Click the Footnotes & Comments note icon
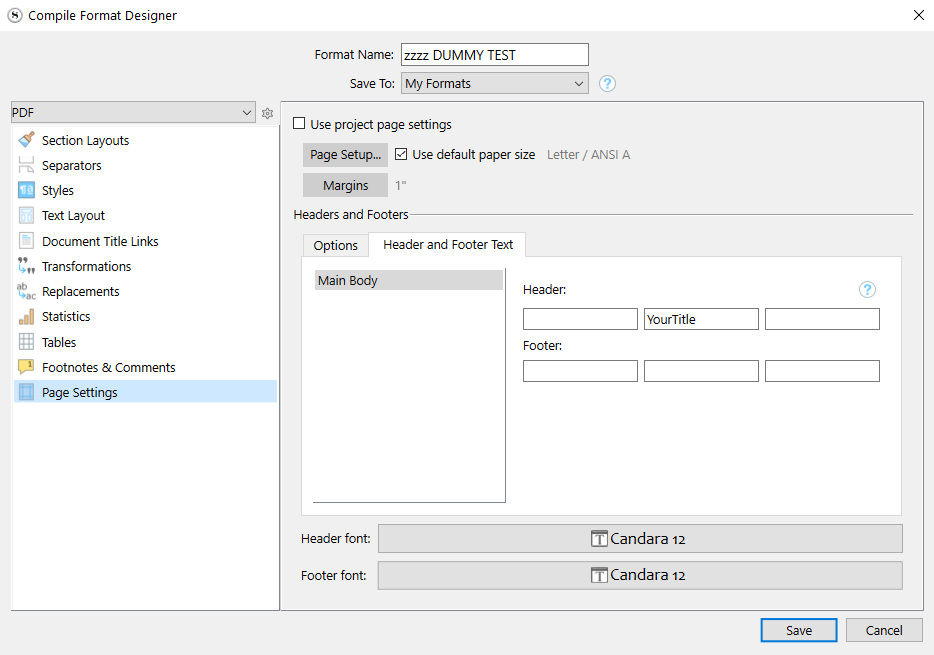934x655 pixels. (26, 367)
